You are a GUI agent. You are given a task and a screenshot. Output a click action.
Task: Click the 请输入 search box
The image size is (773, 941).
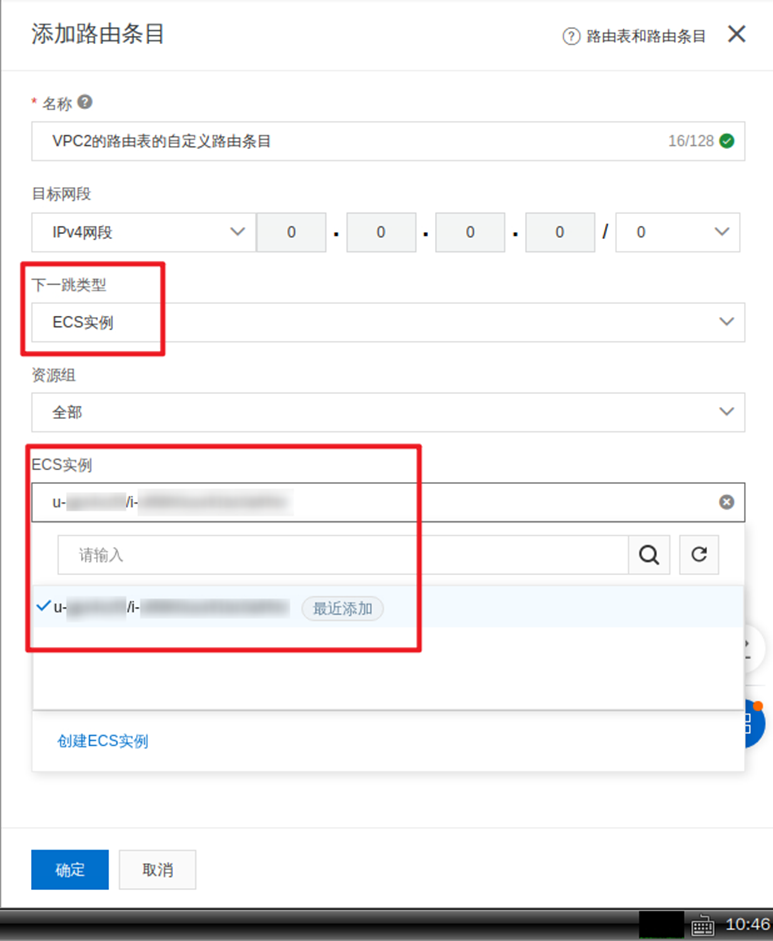coord(343,555)
